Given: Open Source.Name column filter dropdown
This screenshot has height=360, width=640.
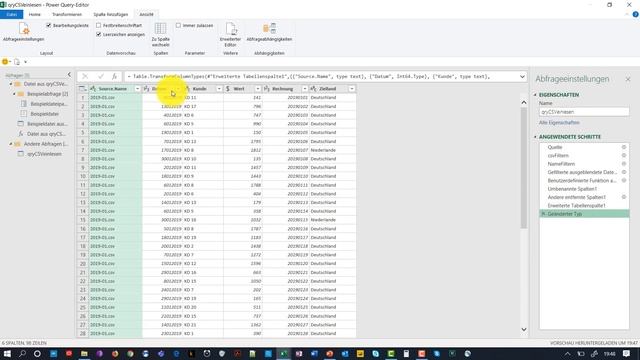Looking at the screenshot, I should [x=137, y=89].
